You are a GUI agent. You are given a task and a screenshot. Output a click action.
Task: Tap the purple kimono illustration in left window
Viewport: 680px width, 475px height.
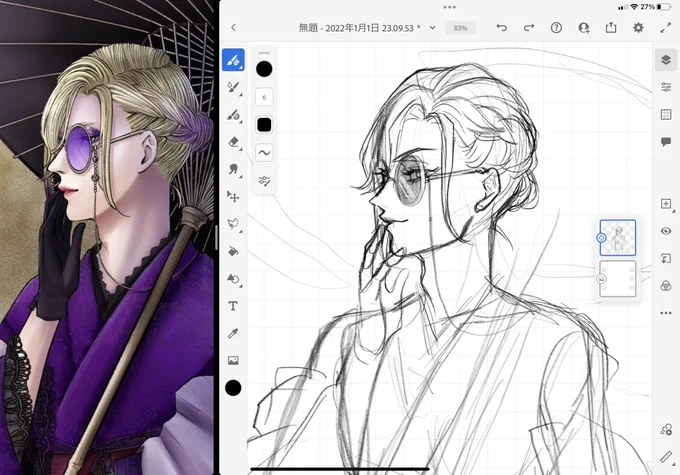click(x=107, y=237)
